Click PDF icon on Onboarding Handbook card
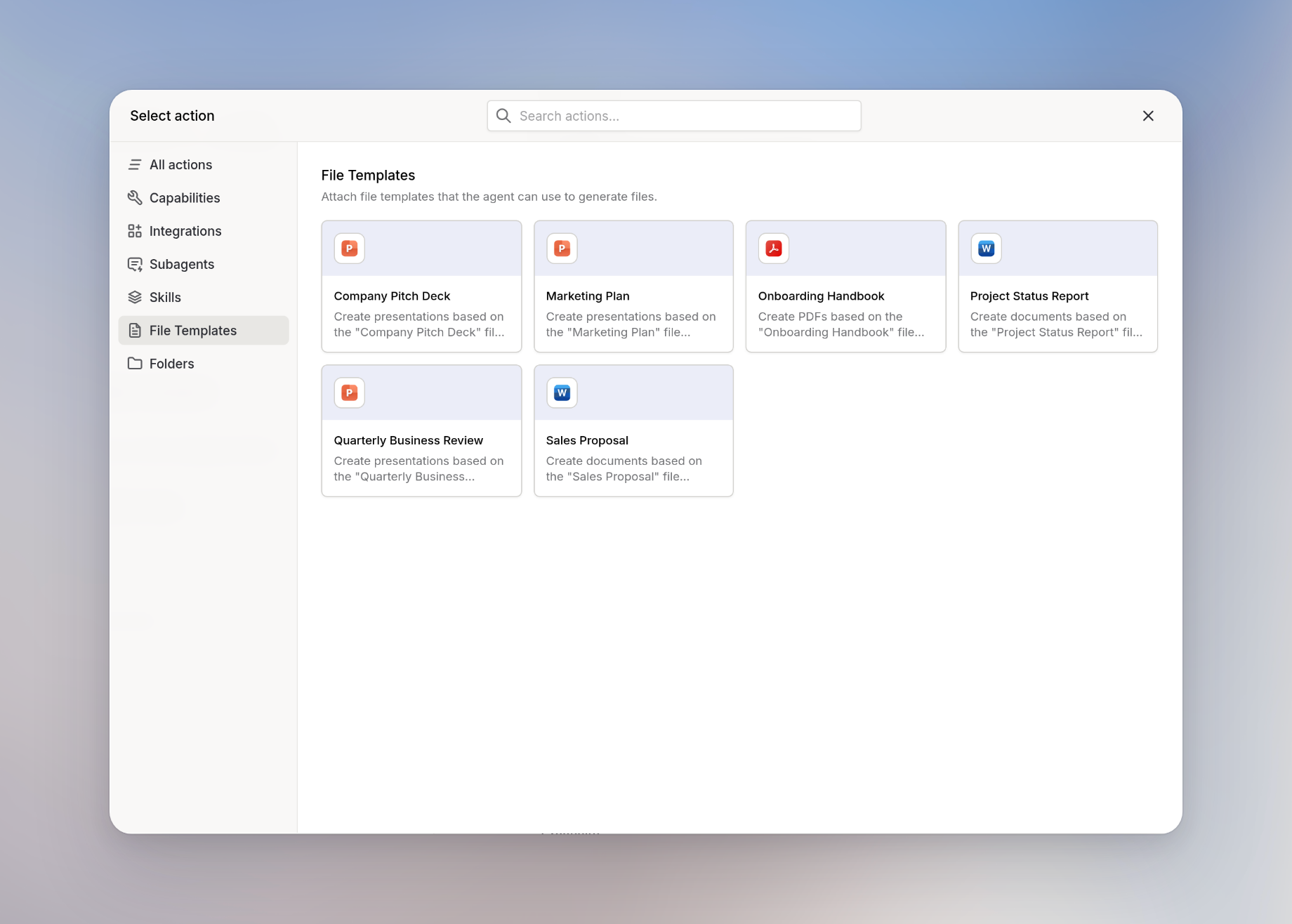The width and height of the screenshot is (1292, 924). pyautogui.click(x=774, y=249)
